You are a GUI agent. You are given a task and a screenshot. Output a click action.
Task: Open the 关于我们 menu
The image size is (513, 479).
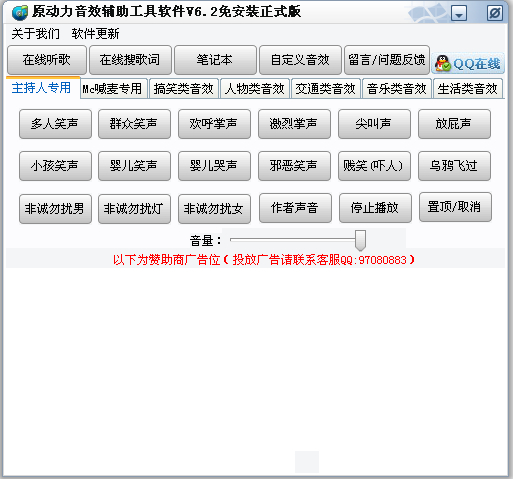click(36, 34)
